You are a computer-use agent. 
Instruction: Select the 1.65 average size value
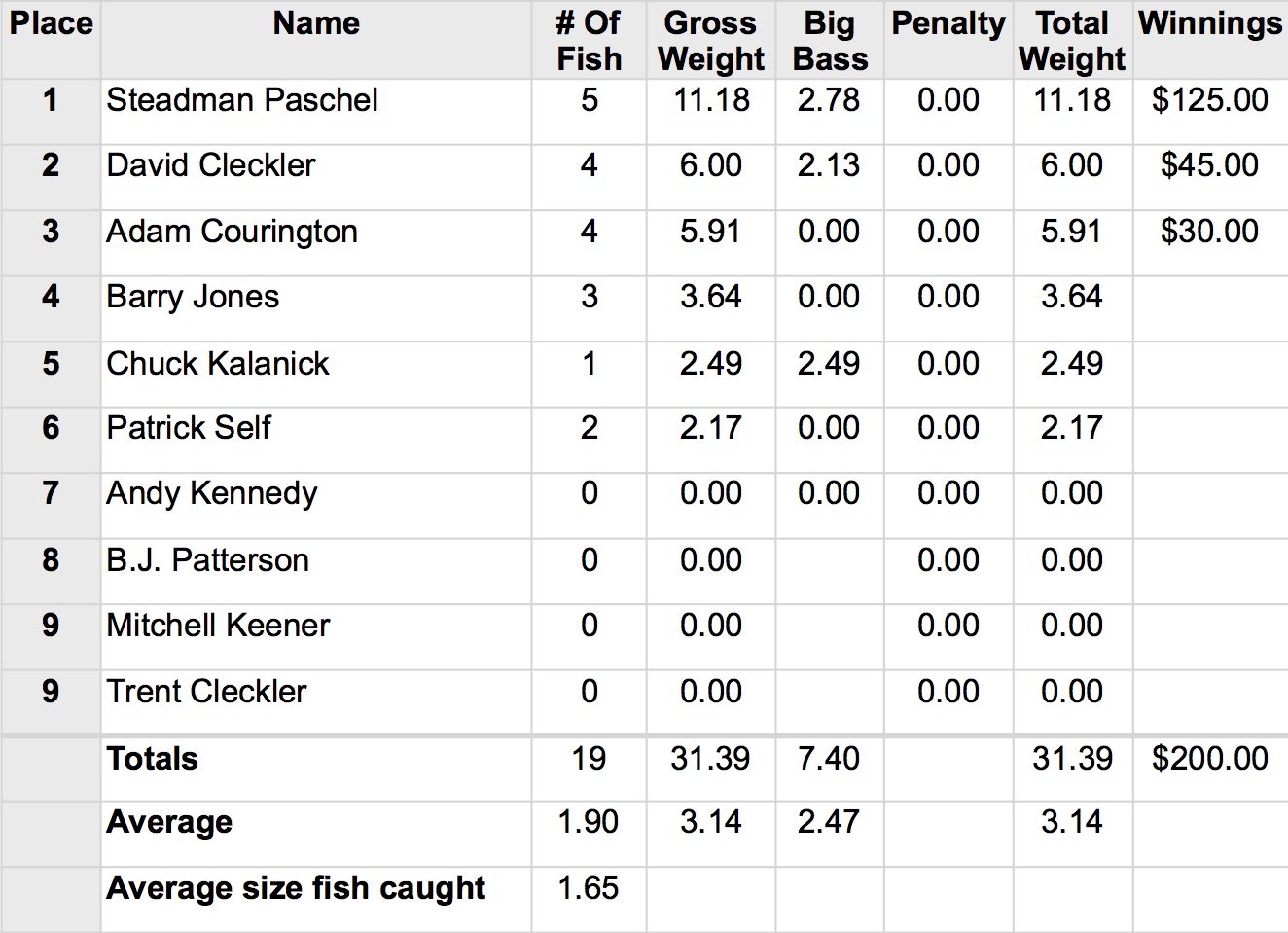[x=589, y=888]
